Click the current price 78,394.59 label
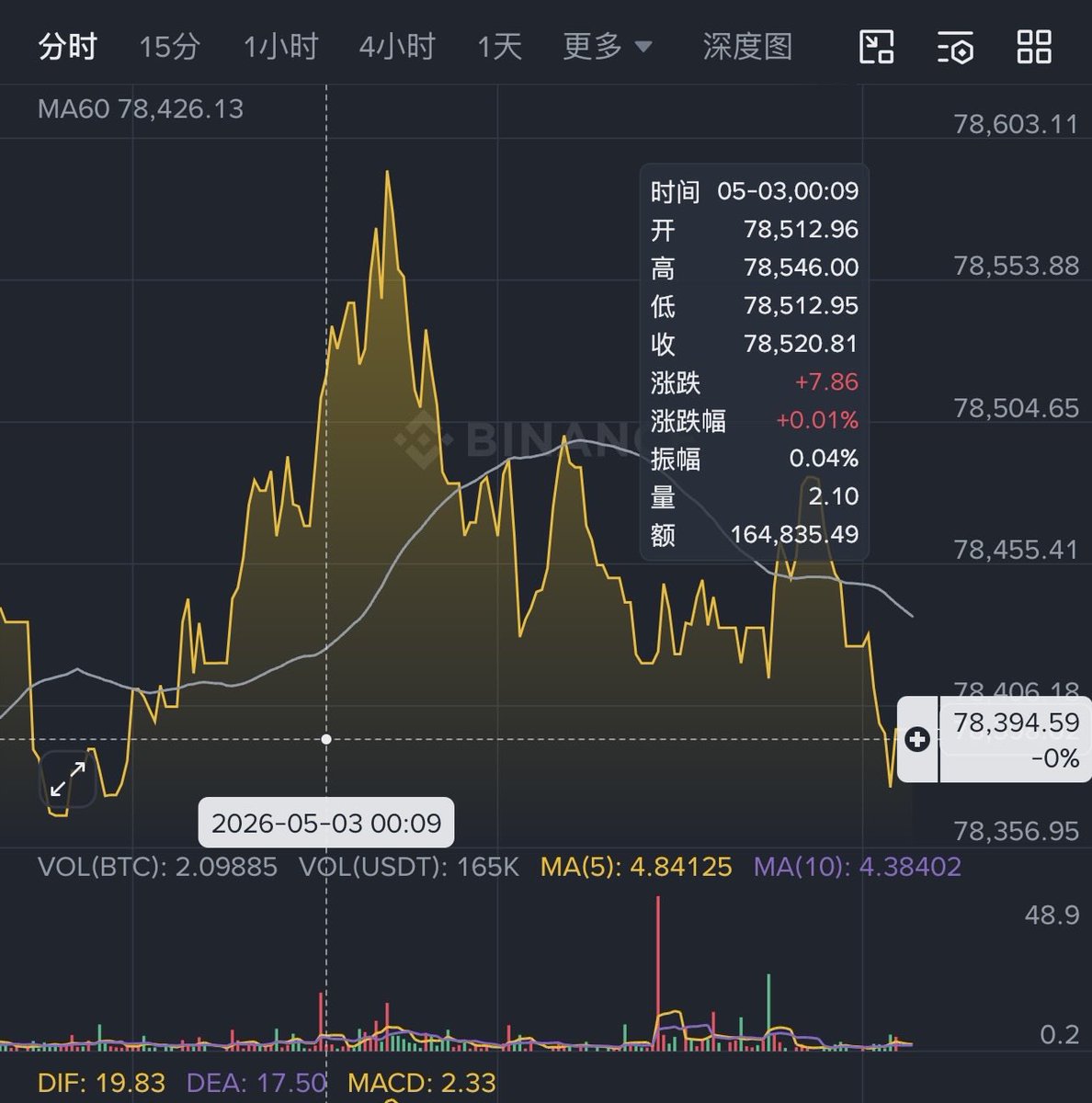This screenshot has height=1103, width=1092. point(1016,722)
